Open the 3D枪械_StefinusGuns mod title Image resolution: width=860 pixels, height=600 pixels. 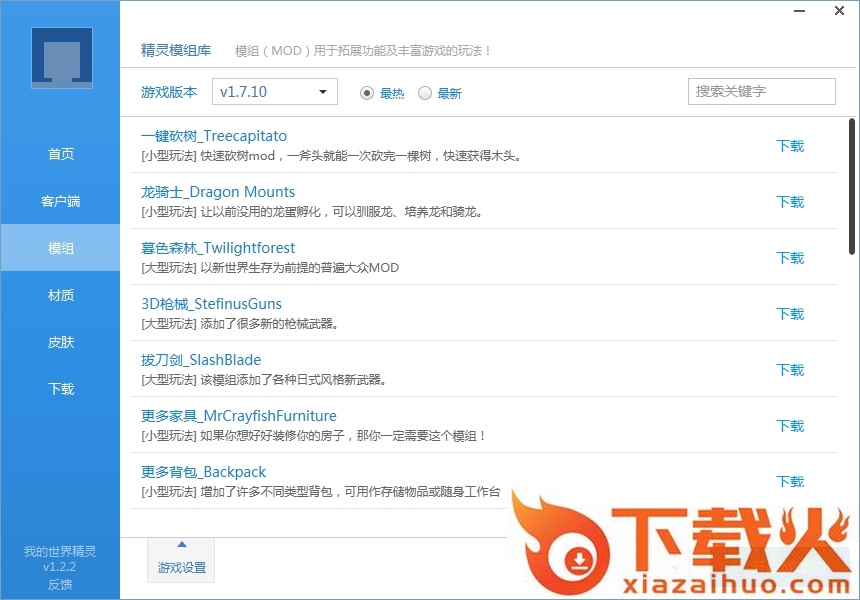212,304
